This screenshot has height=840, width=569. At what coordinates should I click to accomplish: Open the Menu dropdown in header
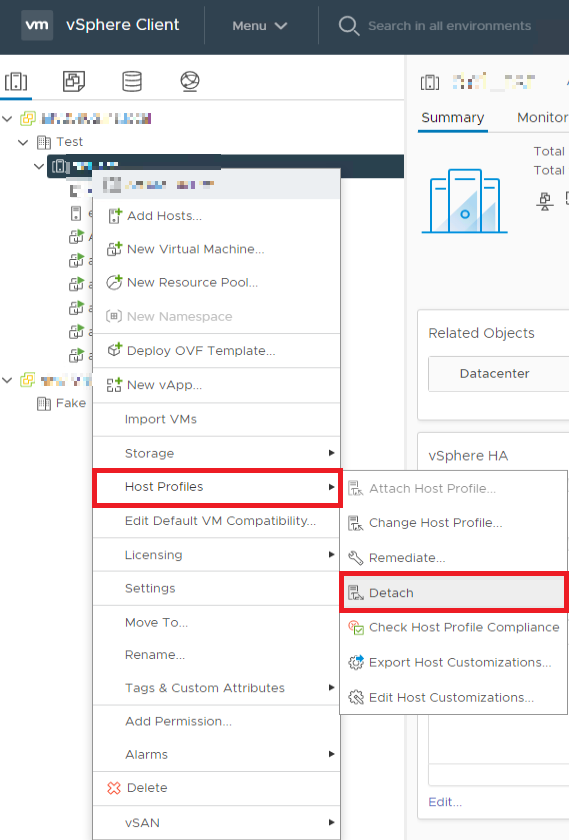pyautogui.click(x=260, y=26)
